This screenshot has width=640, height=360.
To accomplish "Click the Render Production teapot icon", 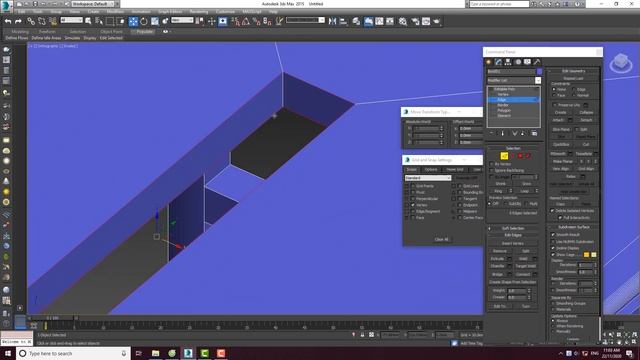I will (437, 21).
